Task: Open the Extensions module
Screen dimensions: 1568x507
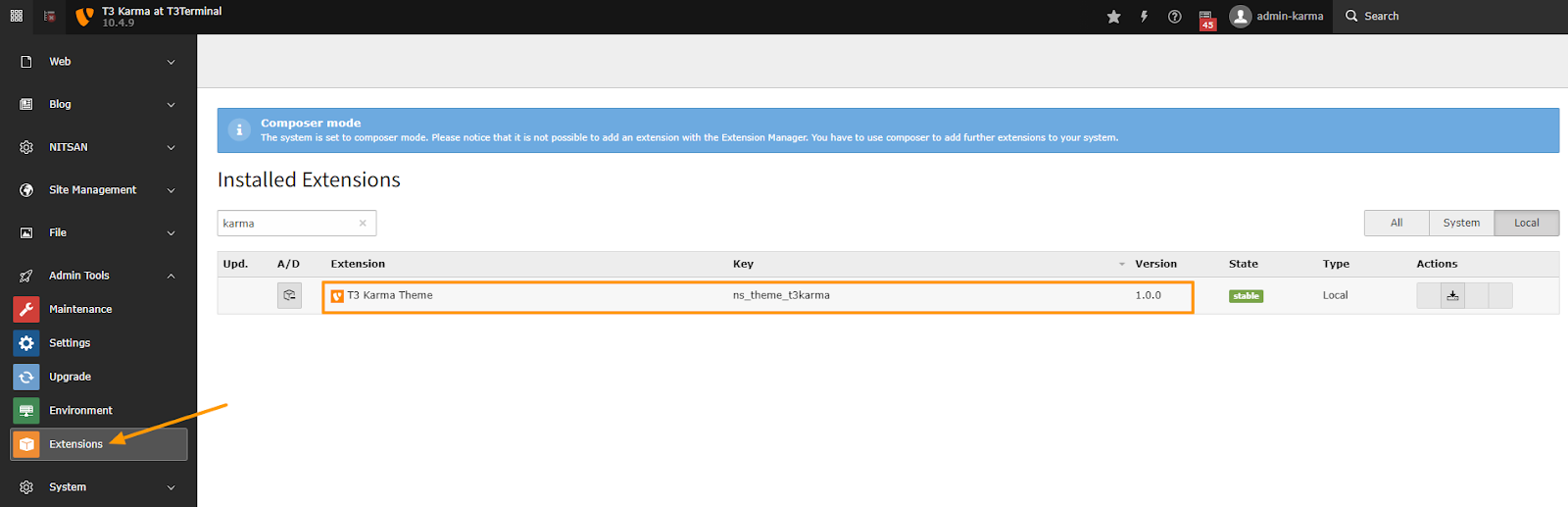Action: [x=99, y=444]
